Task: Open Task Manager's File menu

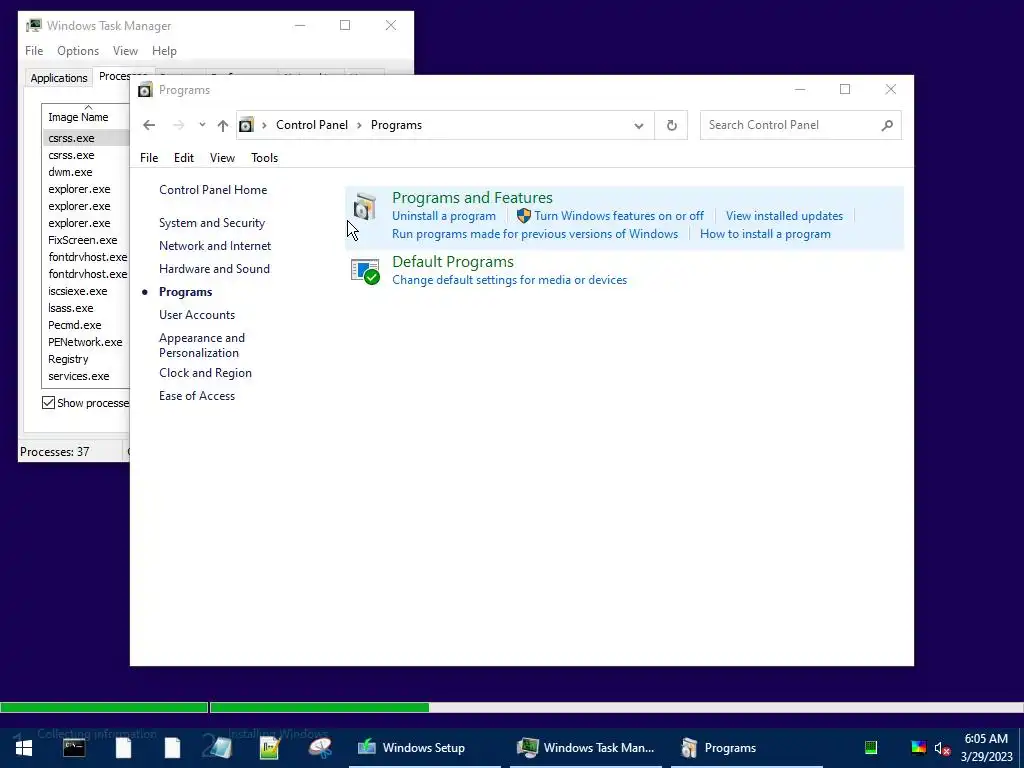Action: (34, 50)
